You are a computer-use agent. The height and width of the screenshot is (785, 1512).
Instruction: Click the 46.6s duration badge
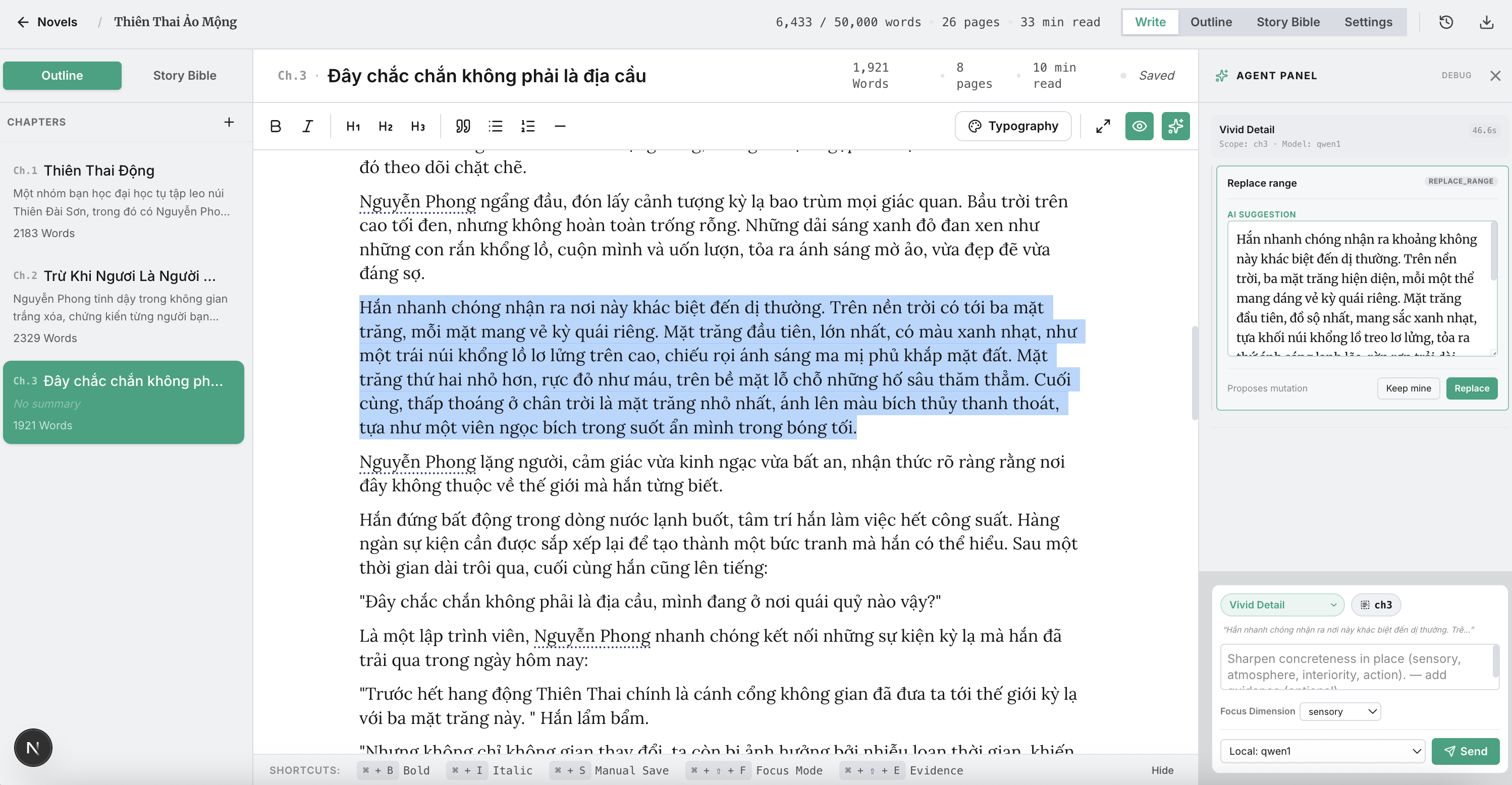click(1484, 130)
